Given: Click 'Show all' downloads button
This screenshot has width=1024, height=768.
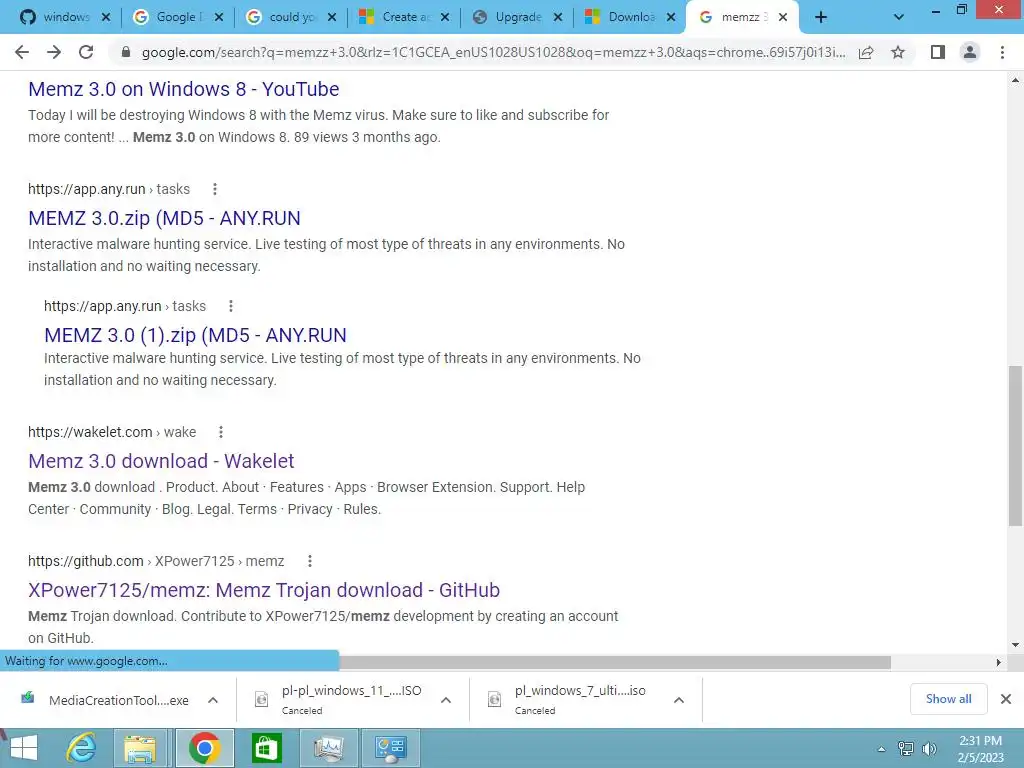Looking at the screenshot, I should pyautogui.click(x=948, y=699).
